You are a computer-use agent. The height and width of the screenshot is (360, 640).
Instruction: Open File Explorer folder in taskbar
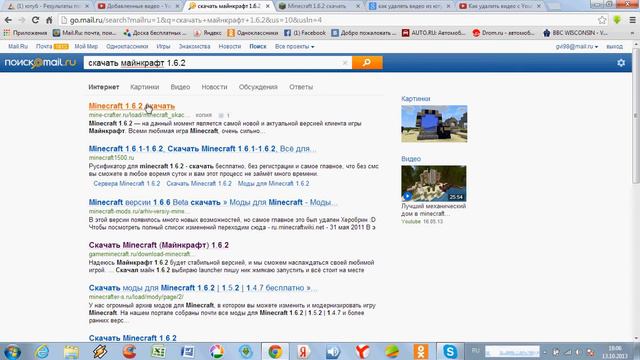click(x=71, y=351)
